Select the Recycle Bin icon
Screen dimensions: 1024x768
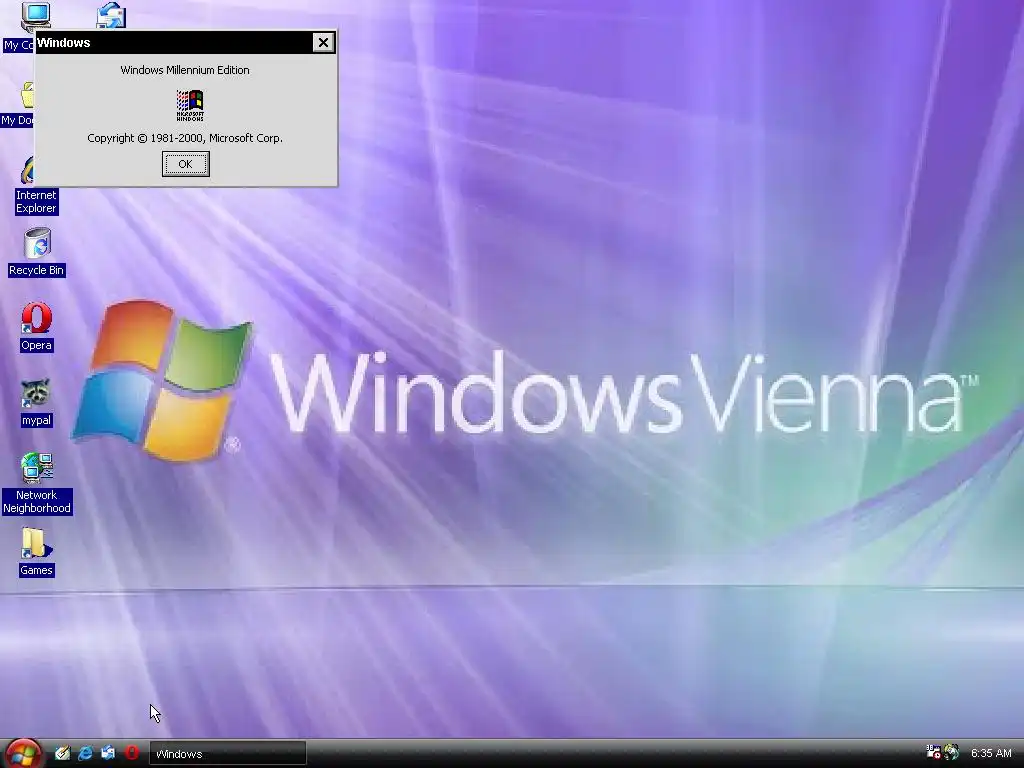(x=37, y=243)
